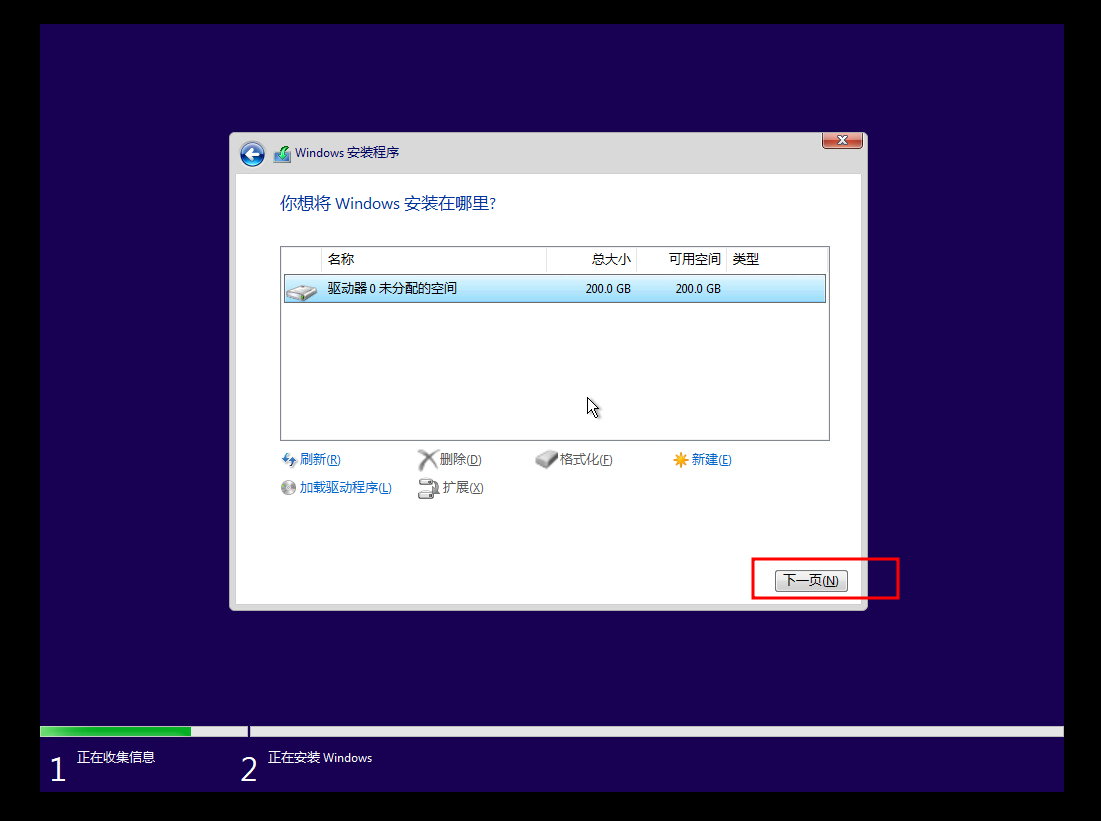Click the Windows setup icon in title bar
This screenshot has width=1101, height=821.
(282, 153)
